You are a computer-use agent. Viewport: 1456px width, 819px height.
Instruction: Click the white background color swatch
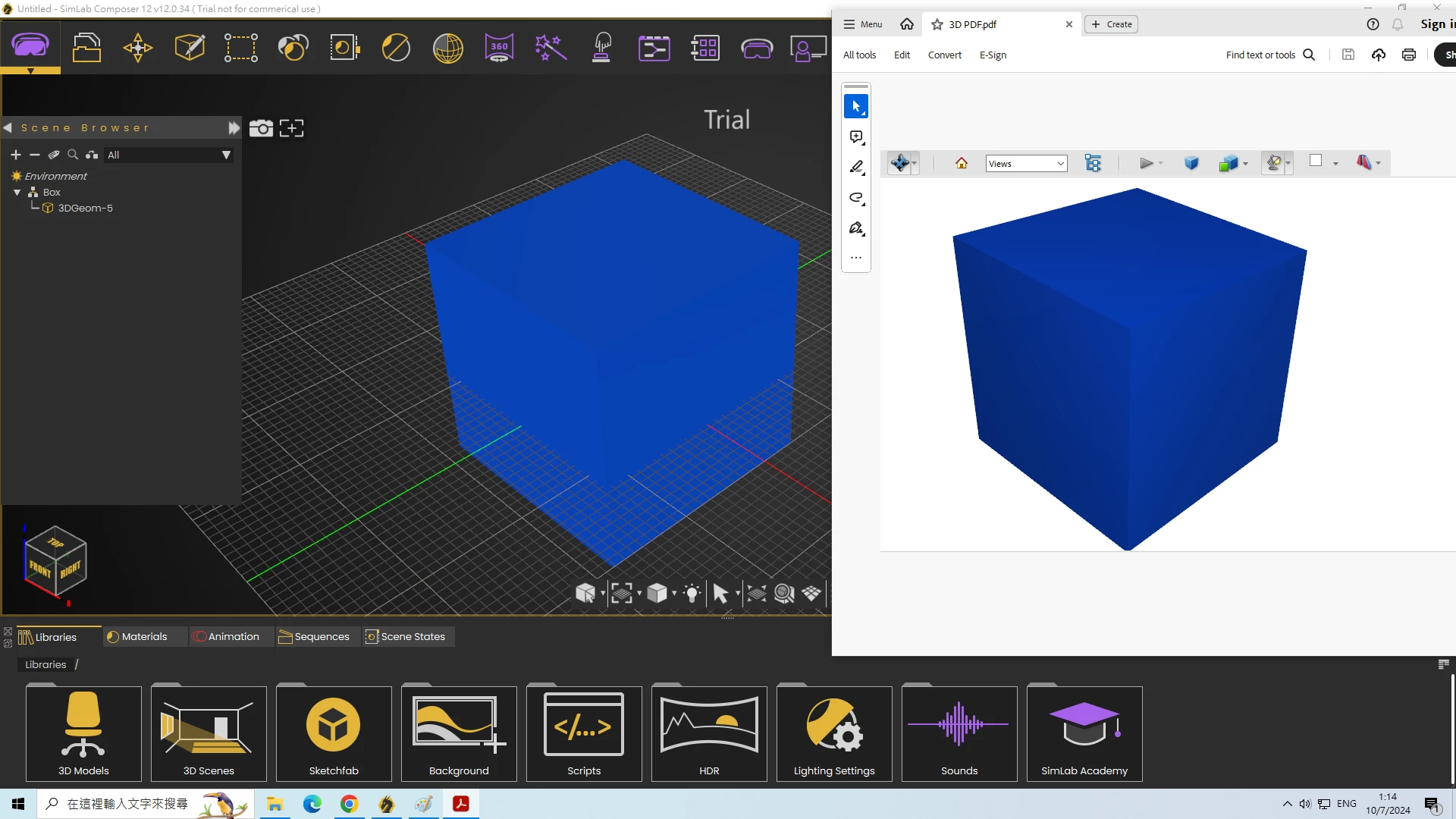pyautogui.click(x=1316, y=161)
